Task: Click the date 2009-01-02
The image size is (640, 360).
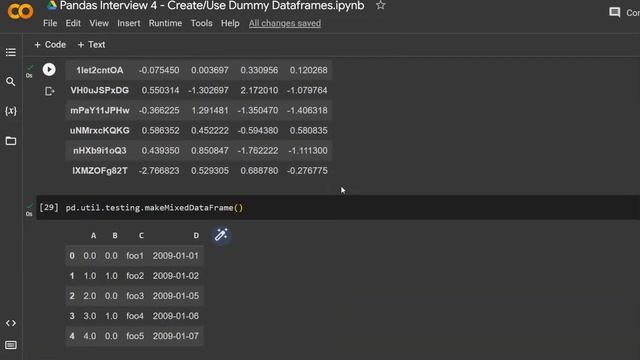Action: click(176, 276)
